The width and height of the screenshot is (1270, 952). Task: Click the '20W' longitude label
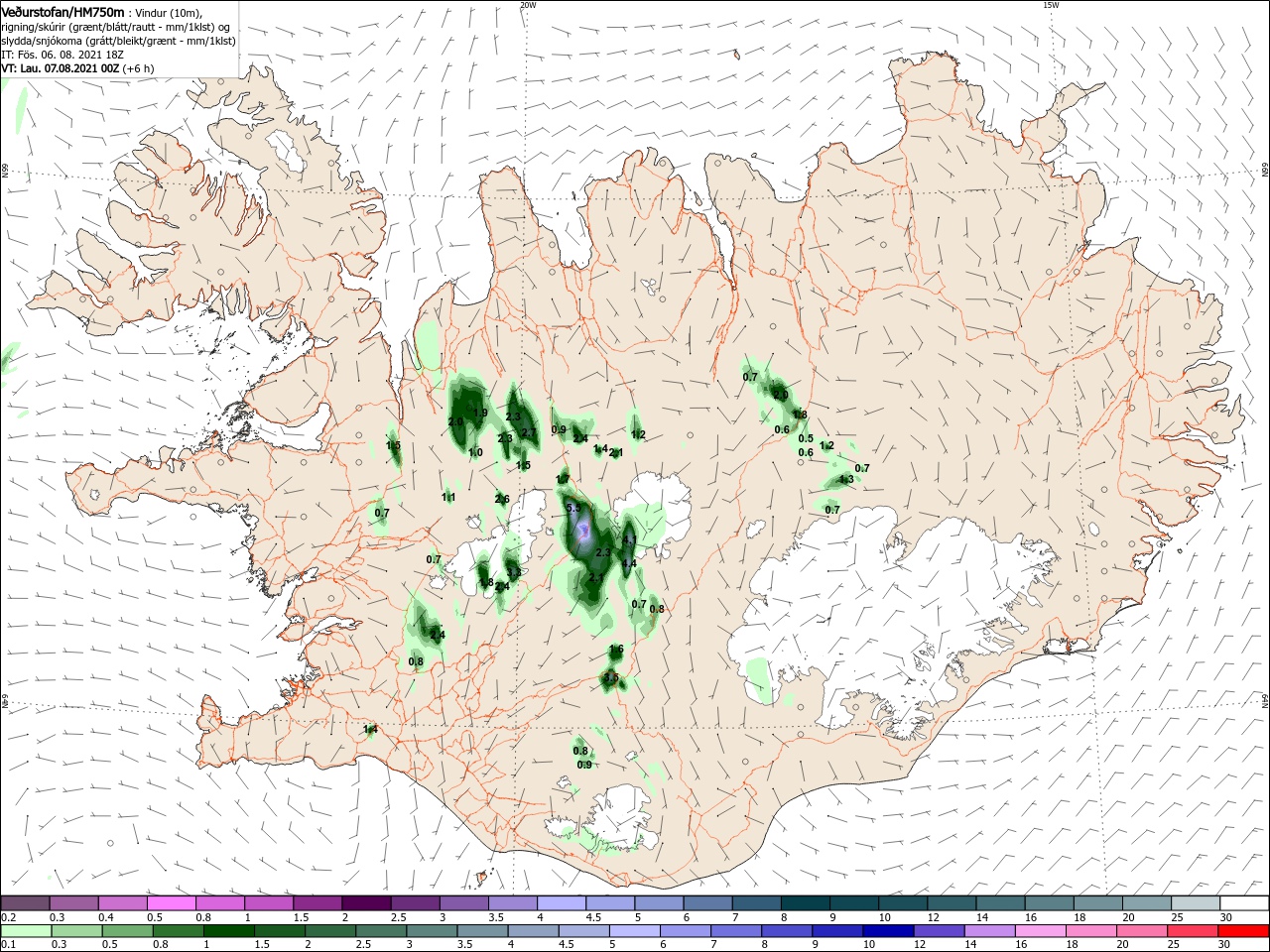point(528,5)
